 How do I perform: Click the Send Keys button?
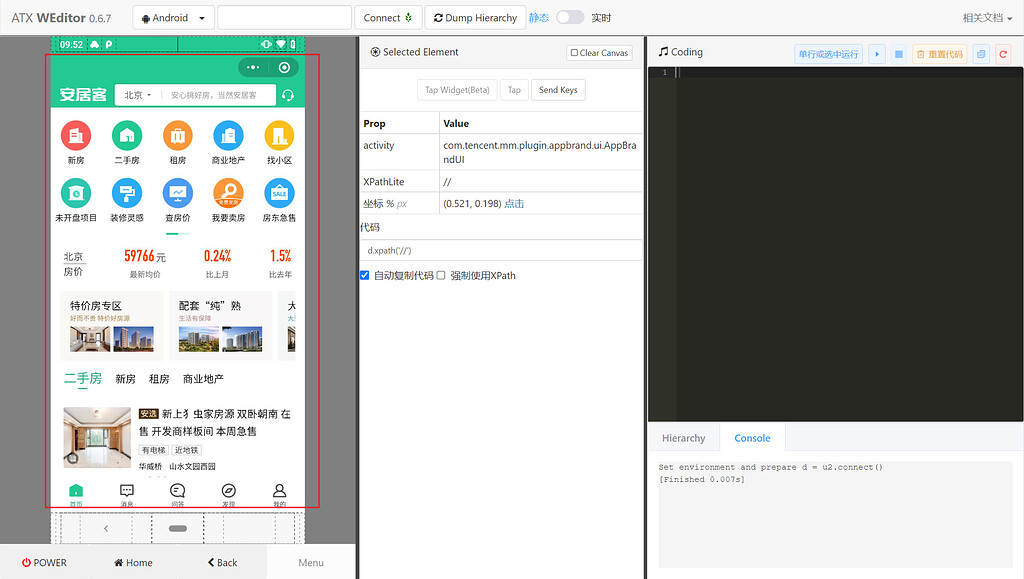pos(558,89)
